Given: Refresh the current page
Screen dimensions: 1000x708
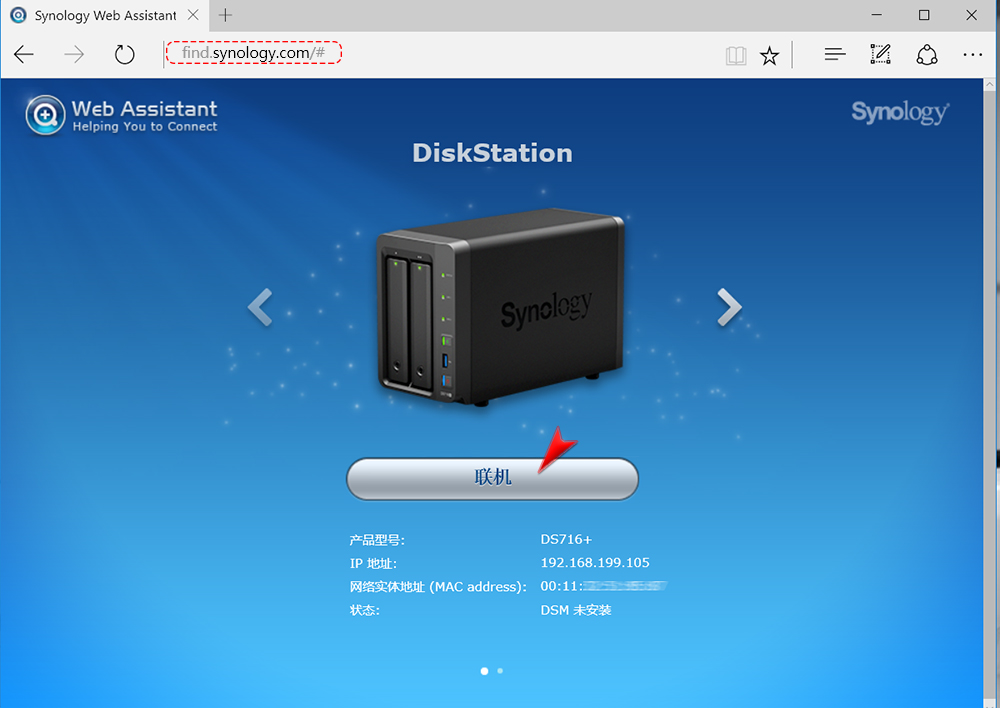Looking at the screenshot, I should point(124,54).
